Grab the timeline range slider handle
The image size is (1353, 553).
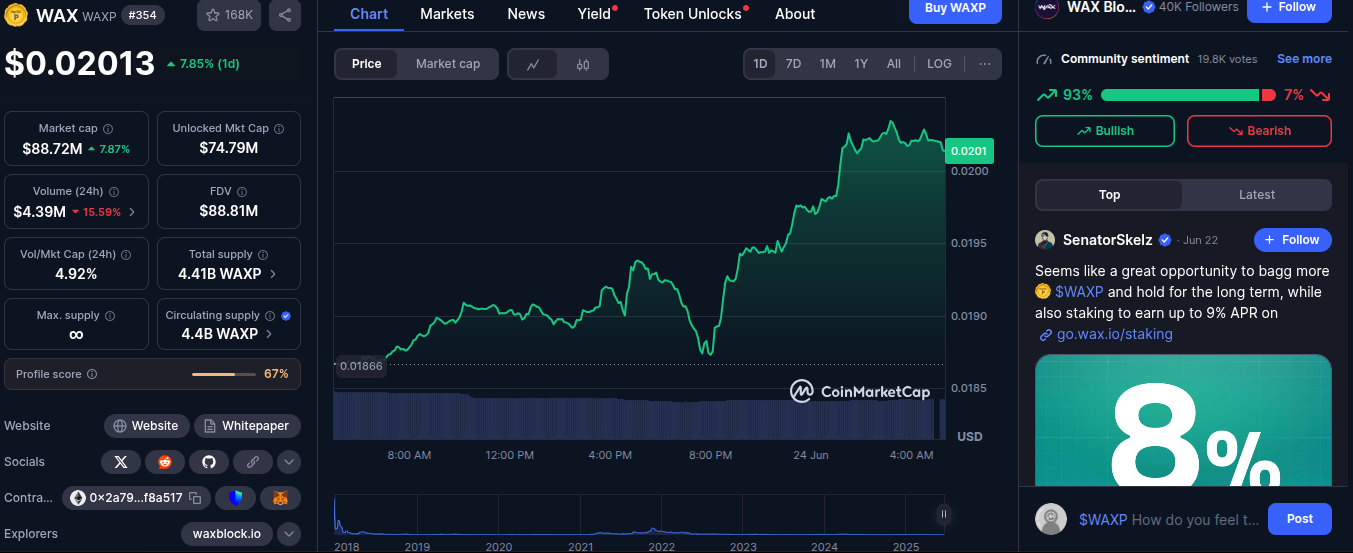click(943, 514)
